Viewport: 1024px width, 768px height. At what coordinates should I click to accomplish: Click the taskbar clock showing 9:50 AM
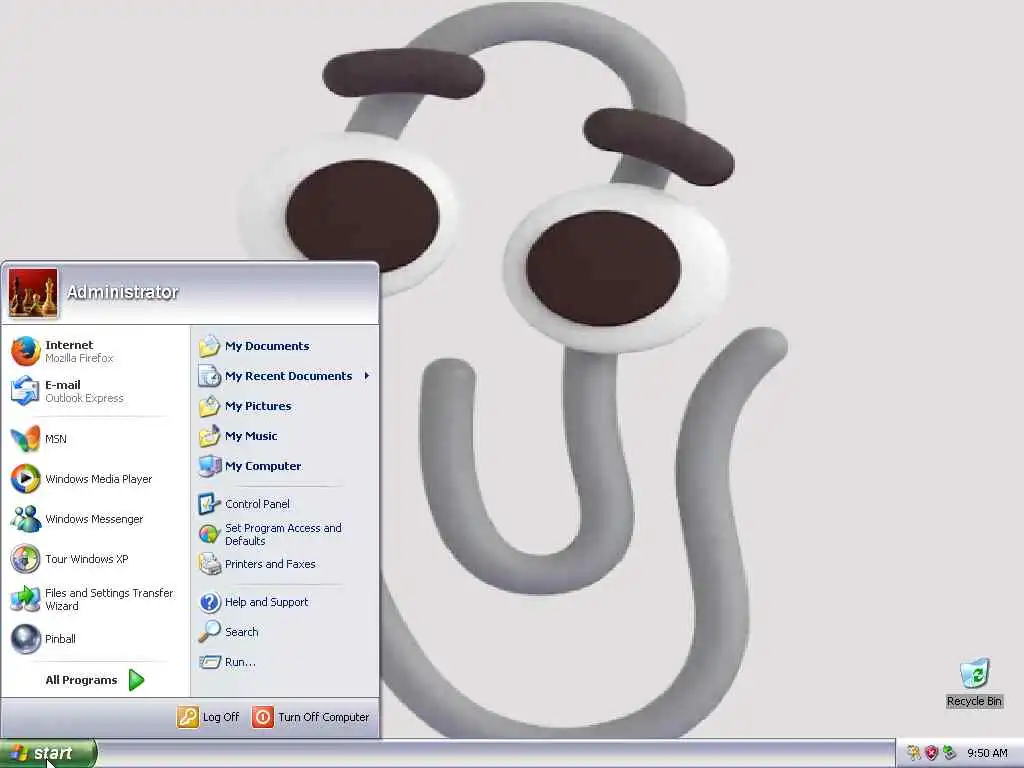point(987,753)
